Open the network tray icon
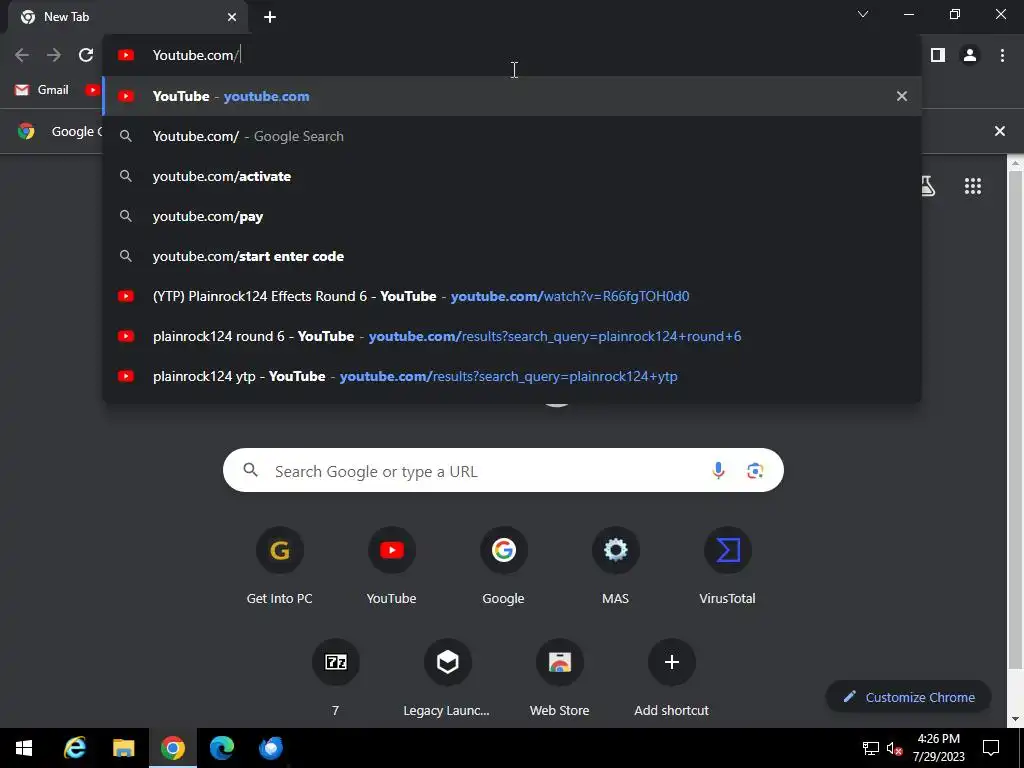 tap(871, 749)
